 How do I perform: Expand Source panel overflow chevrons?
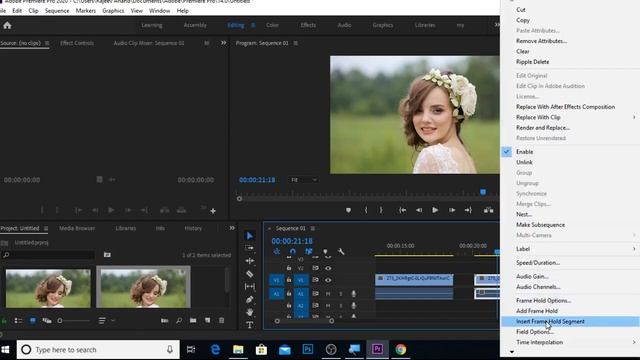click(223, 43)
